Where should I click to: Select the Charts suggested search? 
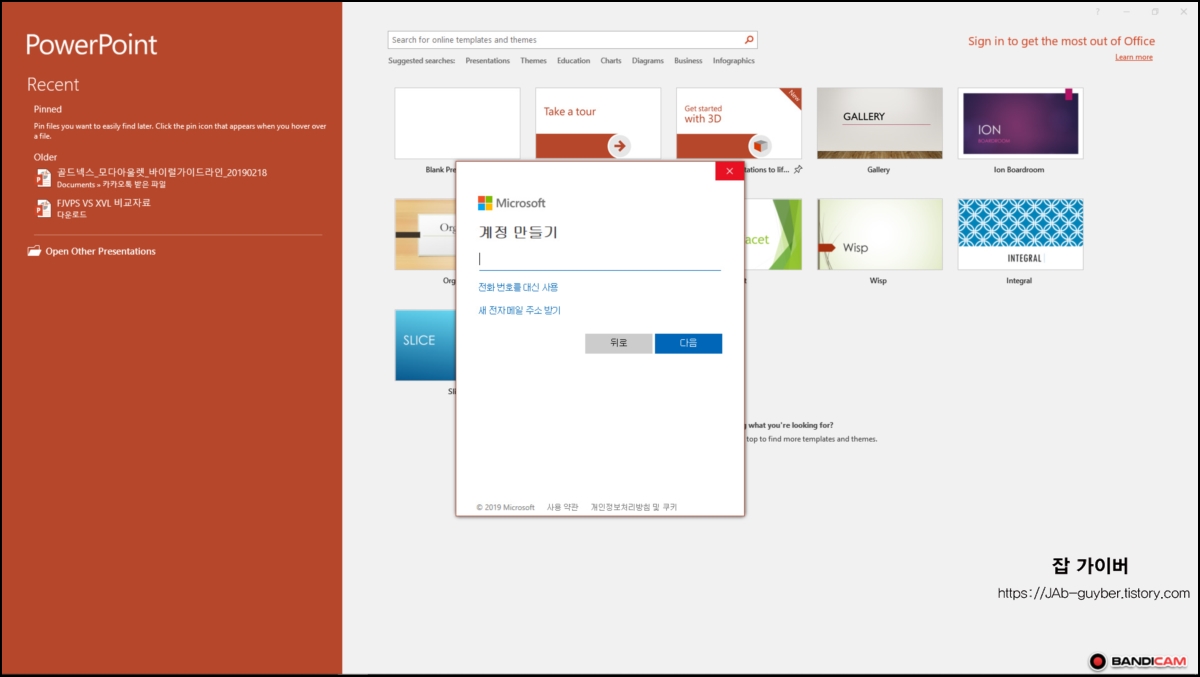(611, 61)
